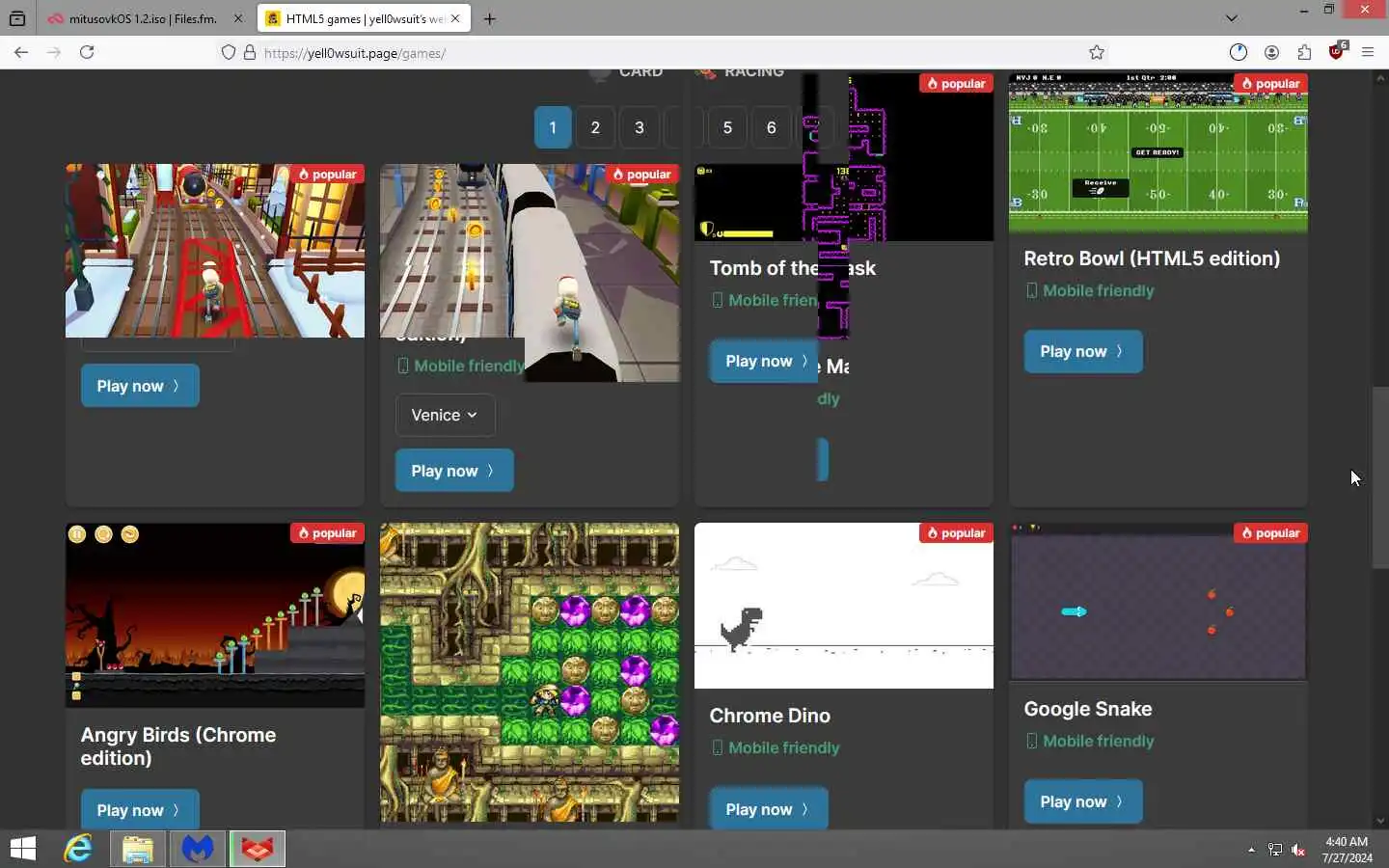Screen dimensions: 1389x868
Task: Go to pagination page 6
Action: click(x=771, y=127)
